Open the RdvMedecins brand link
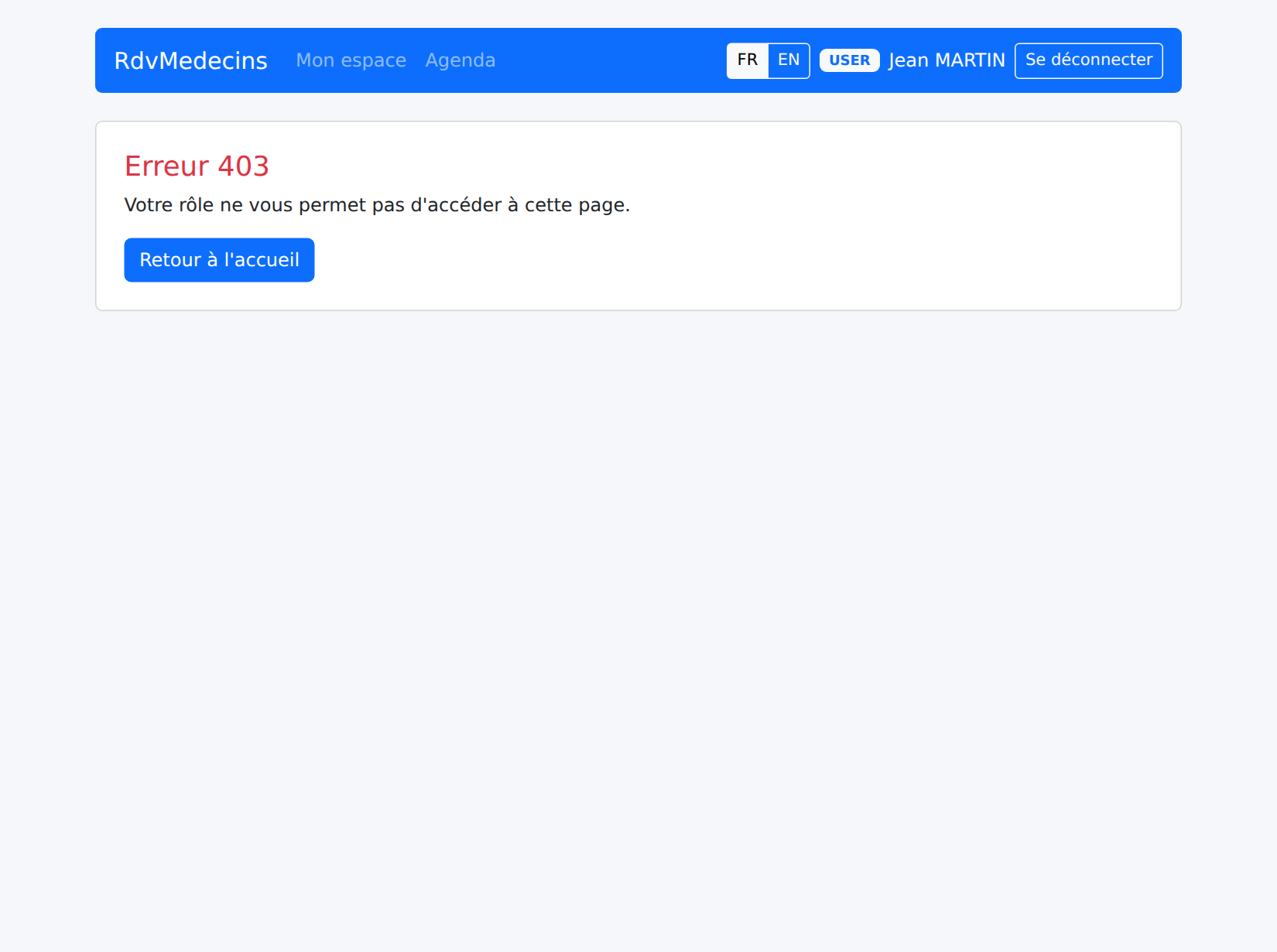This screenshot has height=952, width=1277. pyautogui.click(x=190, y=60)
